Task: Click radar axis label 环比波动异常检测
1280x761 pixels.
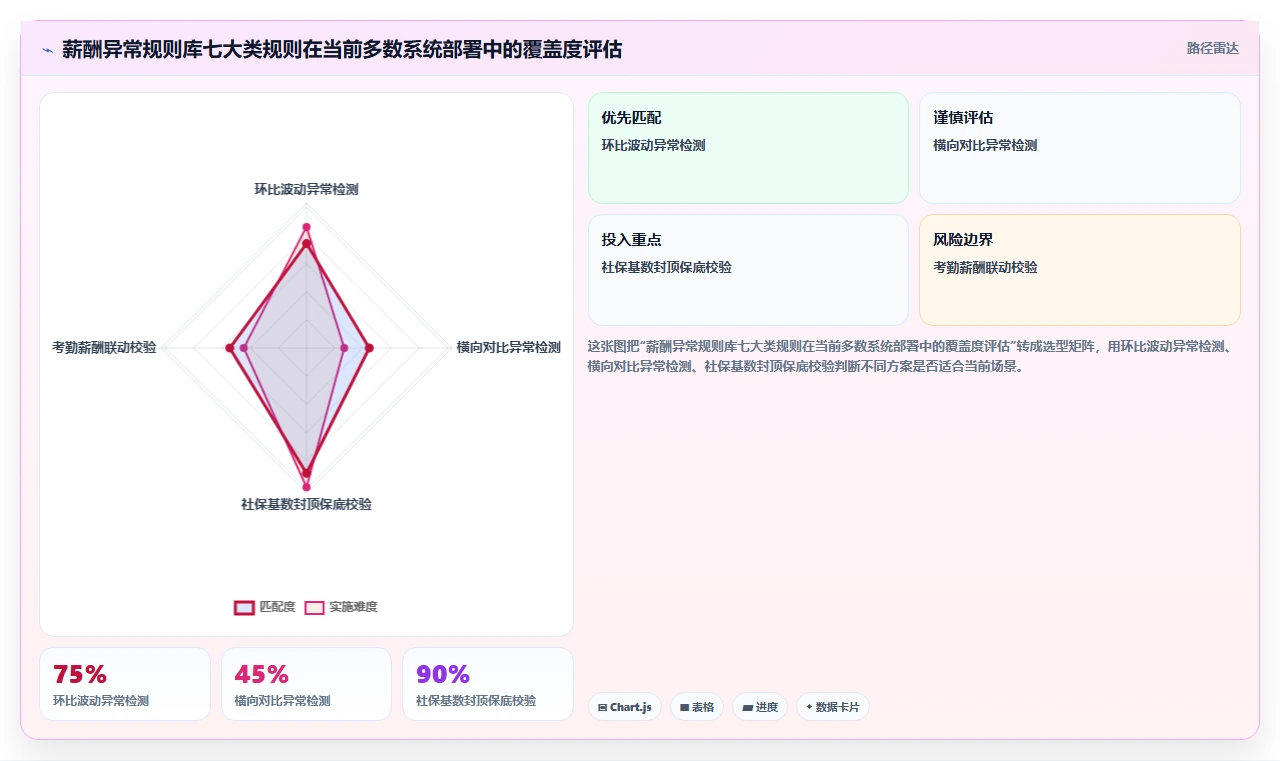Action: pos(306,189)
